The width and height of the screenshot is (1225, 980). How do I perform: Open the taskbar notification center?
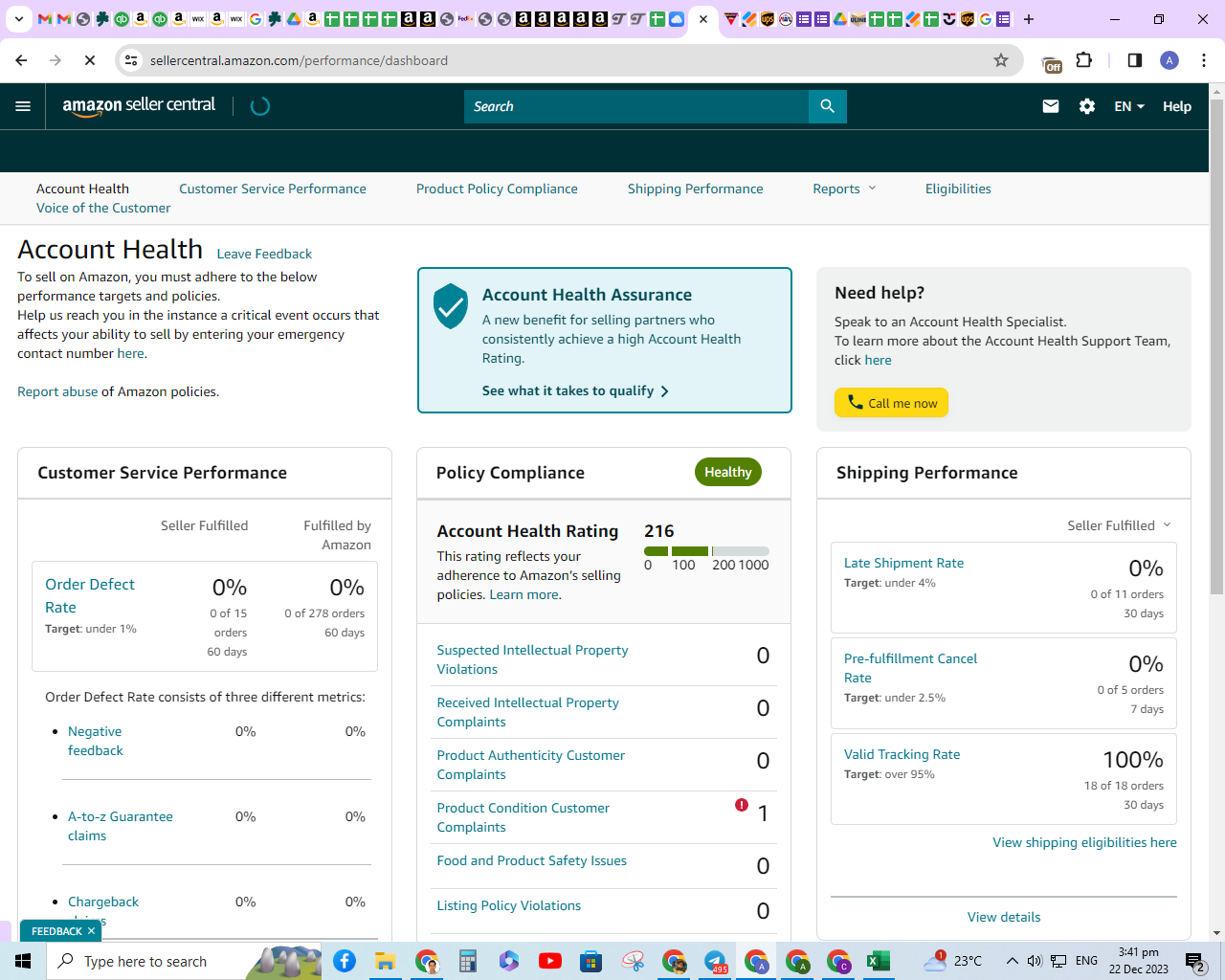pyautogui.click(x=1195, y=961)
